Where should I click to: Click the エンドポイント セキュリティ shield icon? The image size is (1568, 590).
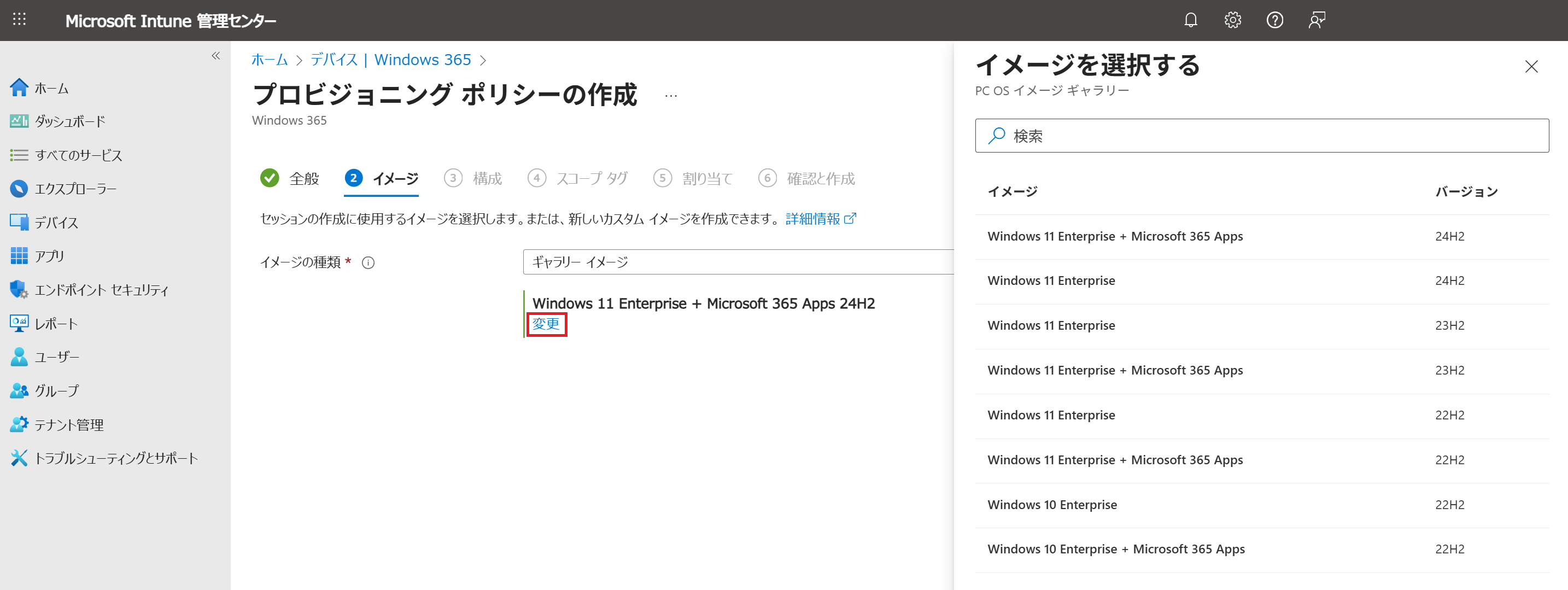pyautogui.click(x=19, y=290)
